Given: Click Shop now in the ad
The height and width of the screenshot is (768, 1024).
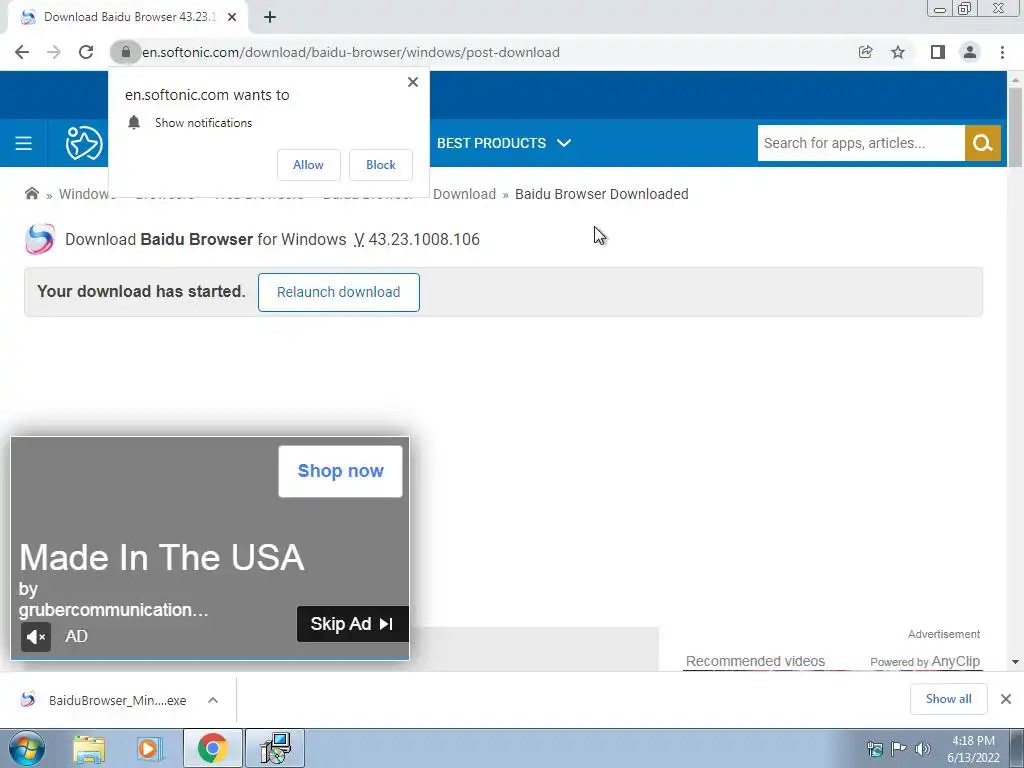Looking at the screenshot, I should 340,471.
